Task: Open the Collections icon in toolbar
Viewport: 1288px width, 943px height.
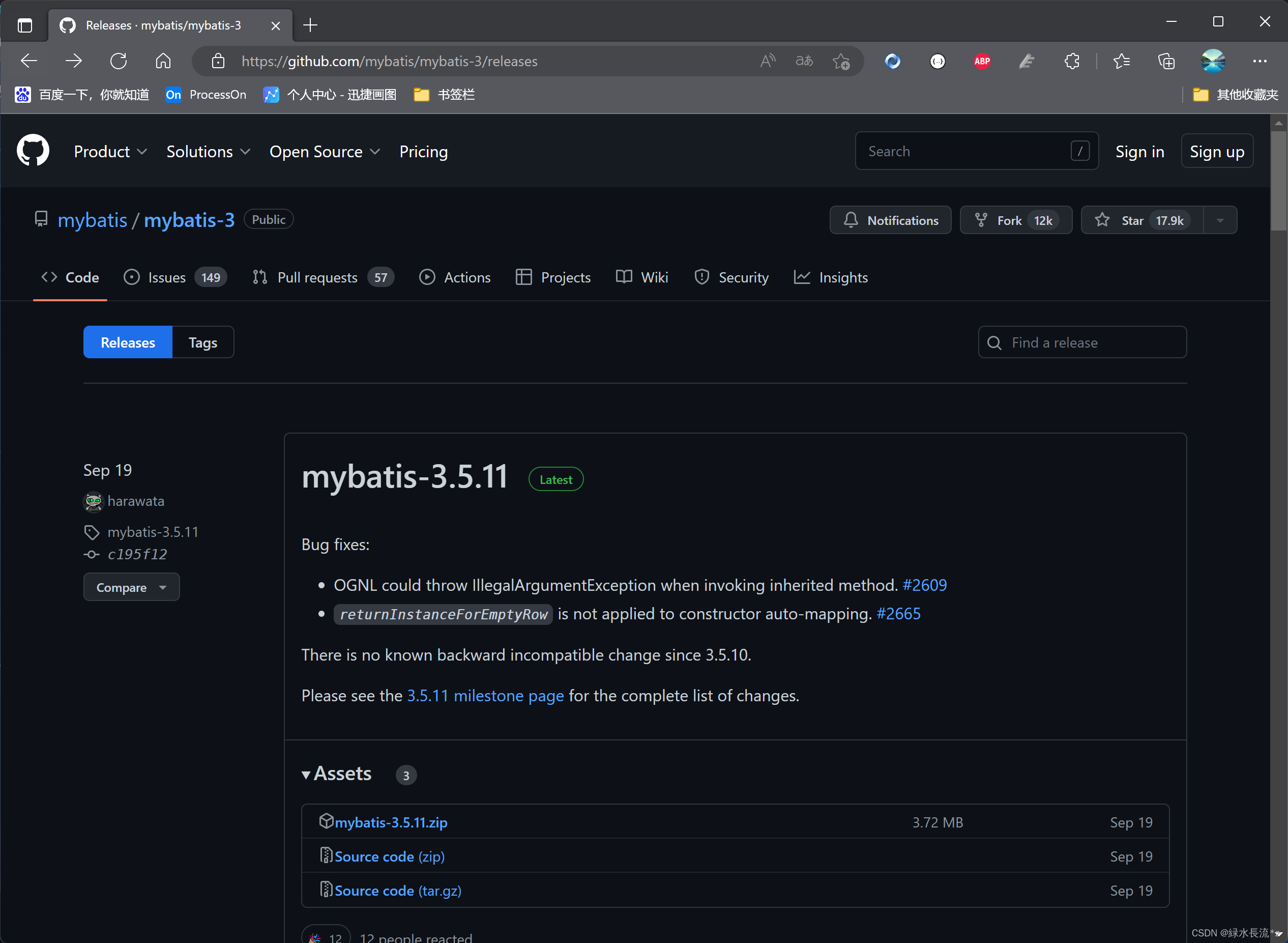Action: (x=1166, y=61)
